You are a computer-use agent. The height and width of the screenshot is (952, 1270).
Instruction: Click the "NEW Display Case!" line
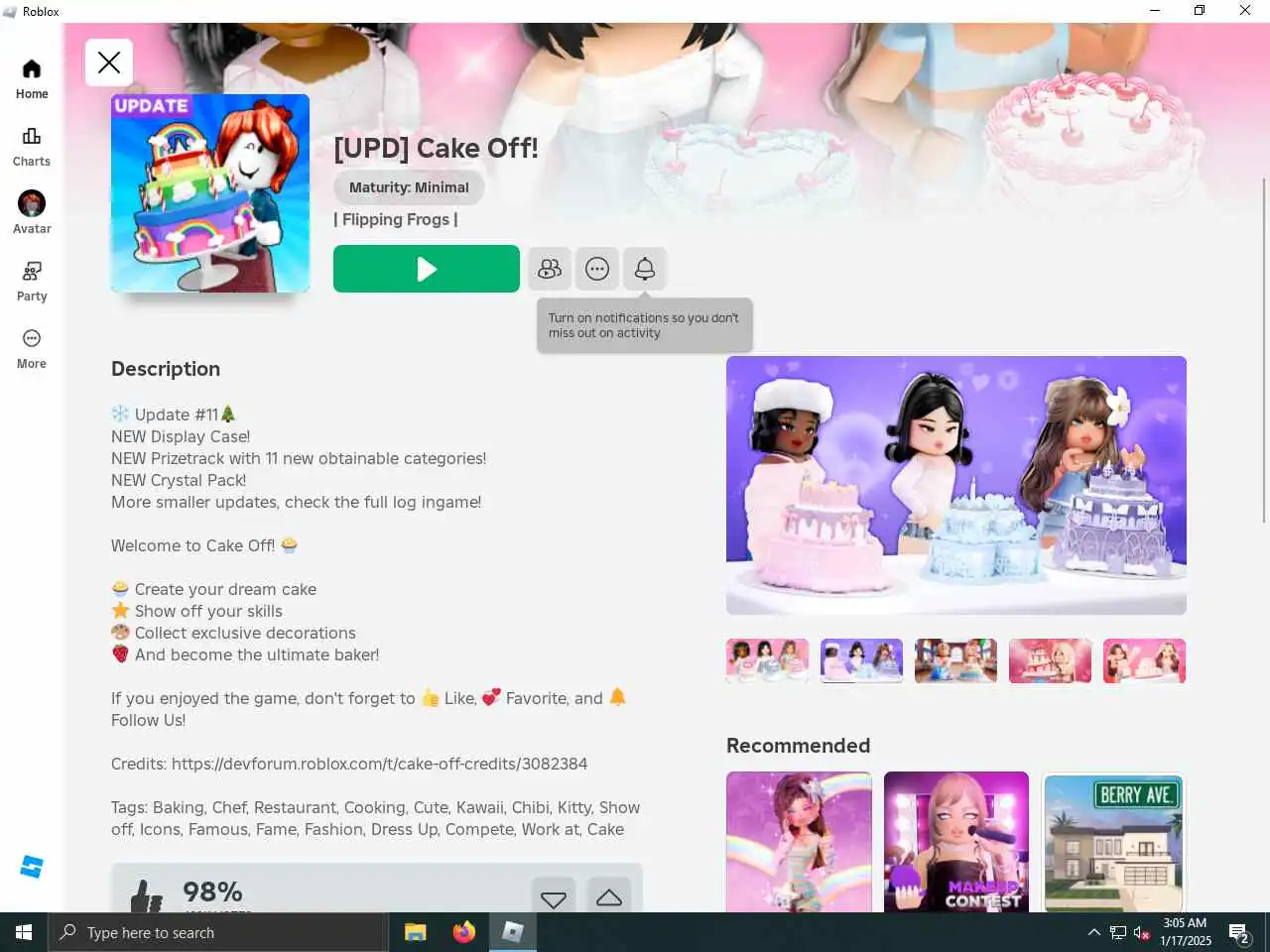181,436
